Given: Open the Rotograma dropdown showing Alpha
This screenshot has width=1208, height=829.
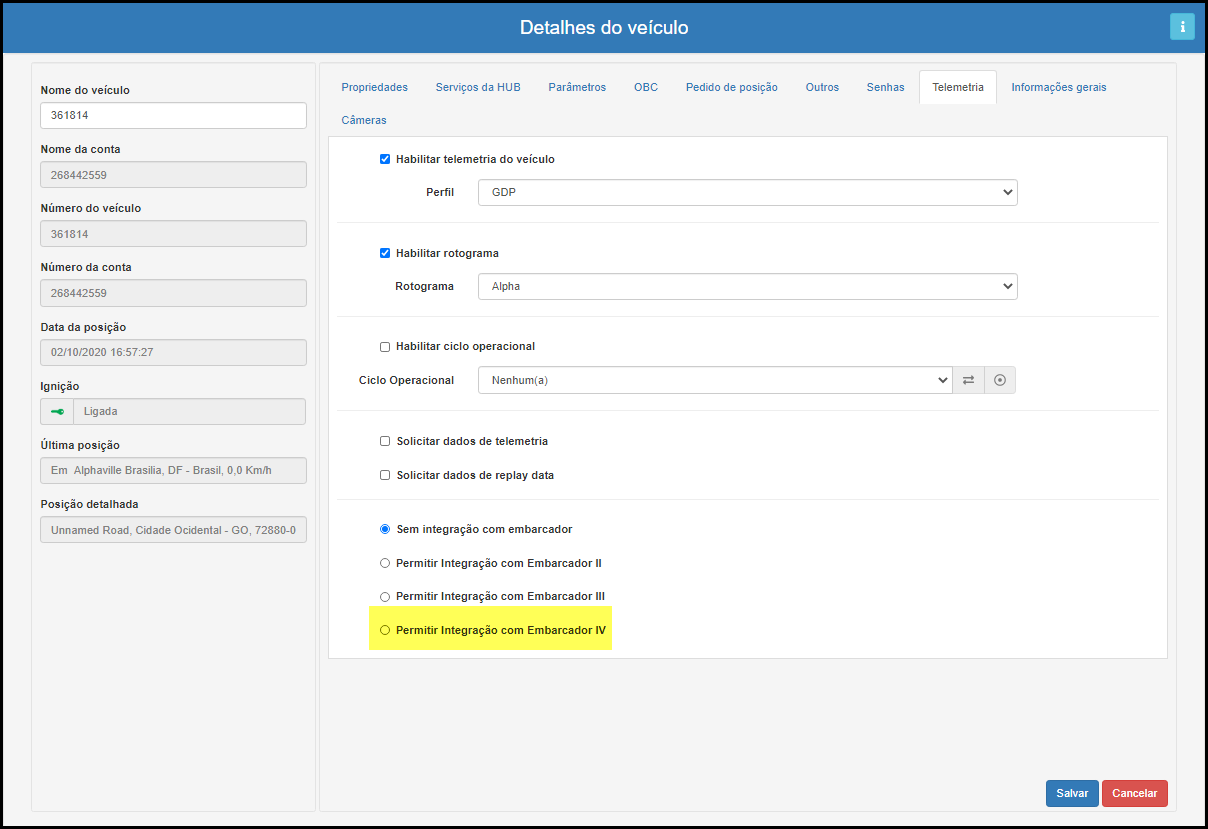Looking at the screenshot, I should [747, 286].
